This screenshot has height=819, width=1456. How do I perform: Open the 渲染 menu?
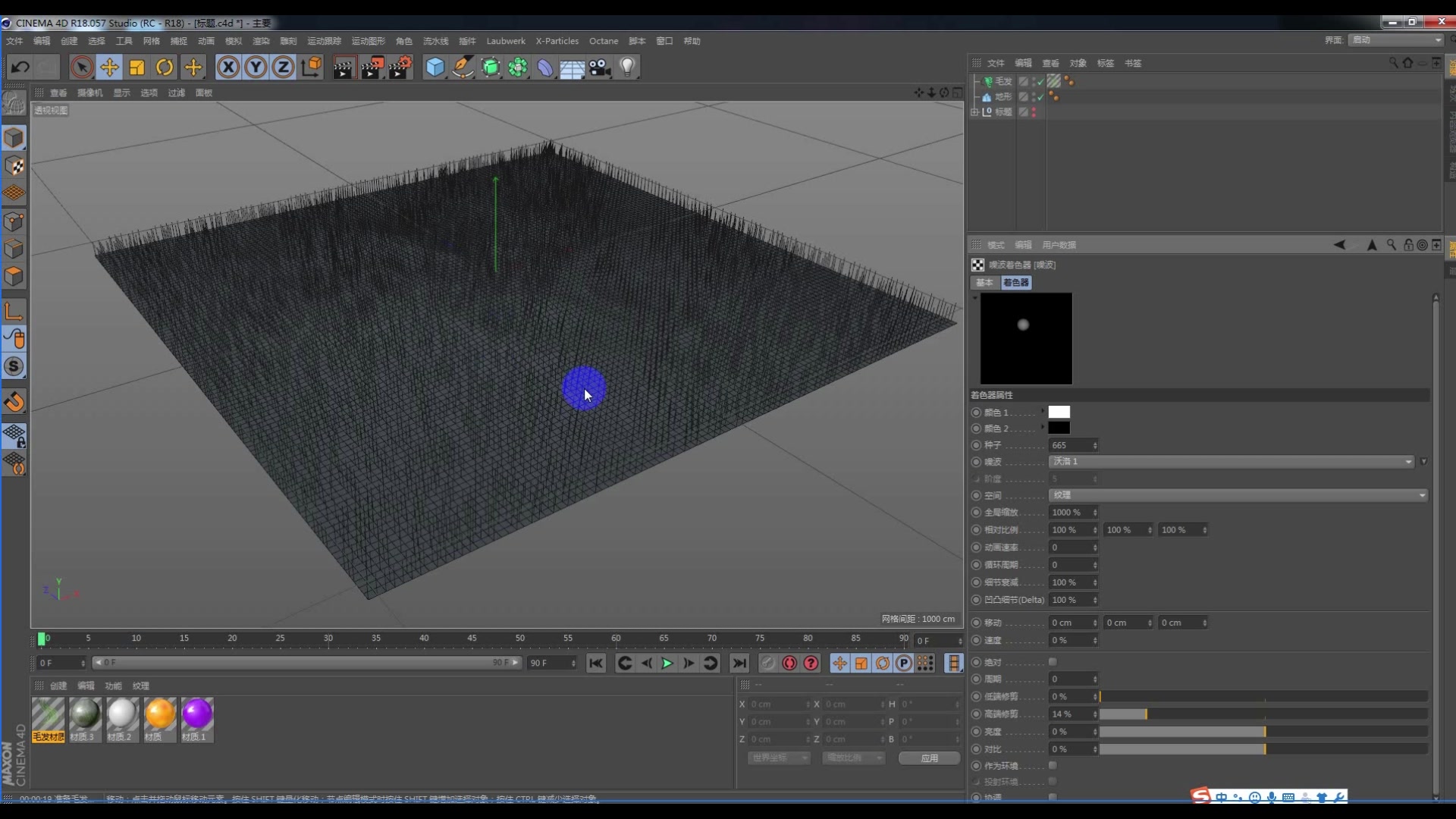point(261,41)
